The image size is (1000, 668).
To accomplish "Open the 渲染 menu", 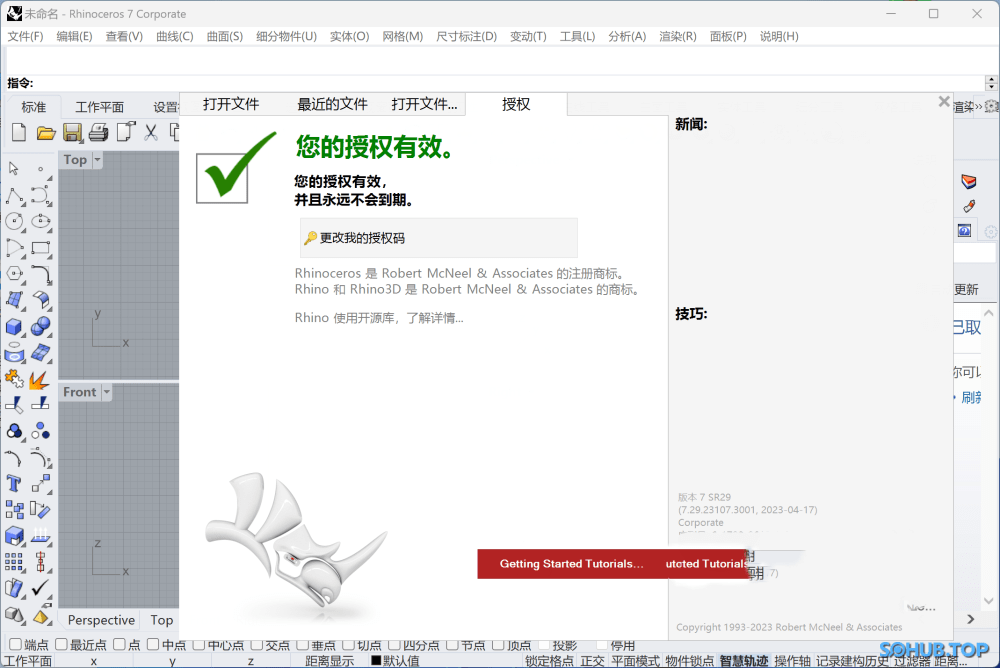I will (677, 36).
